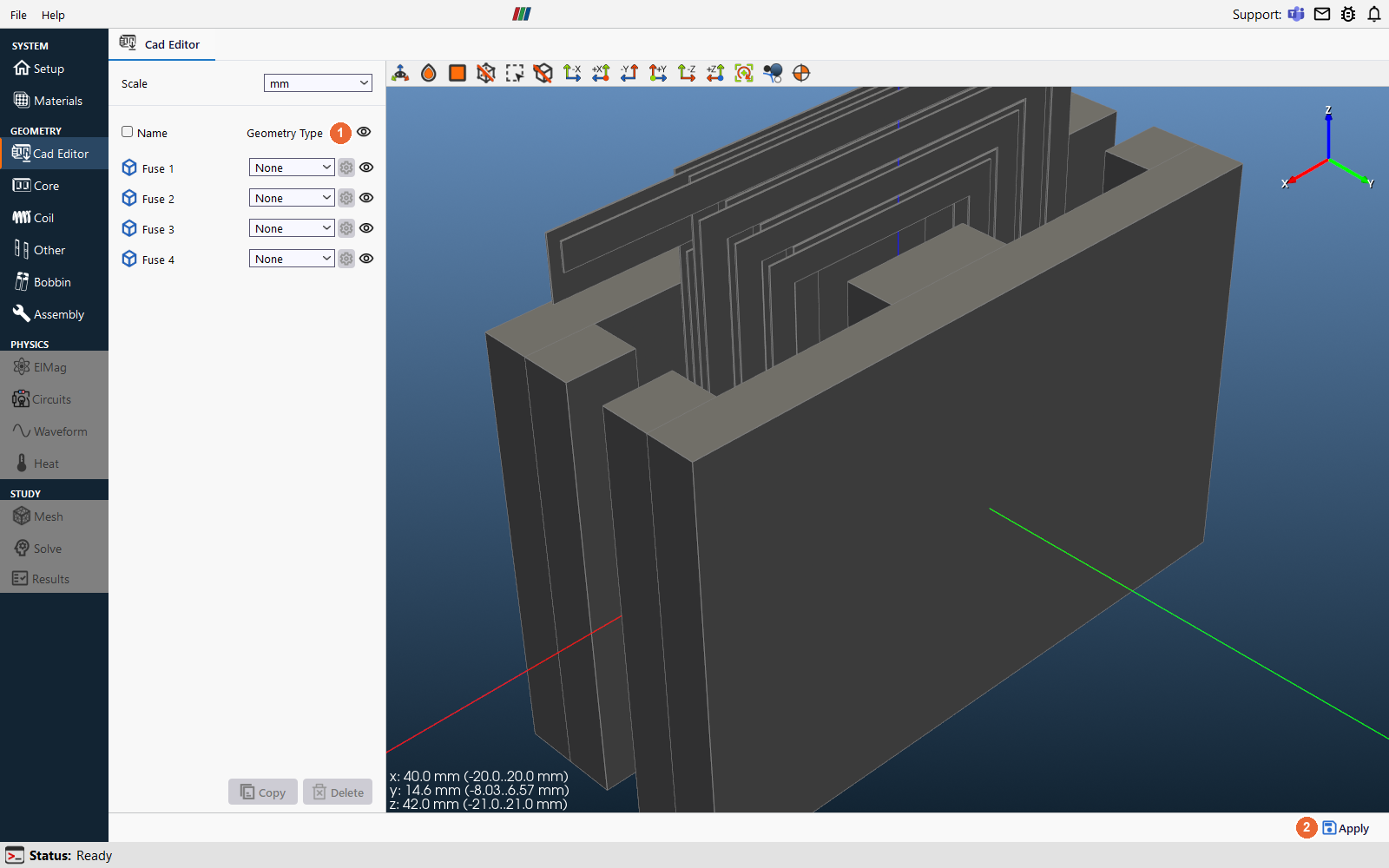Click the Copy button
Viewport: 1389px width, 868px height.
[x=263, y=792]
